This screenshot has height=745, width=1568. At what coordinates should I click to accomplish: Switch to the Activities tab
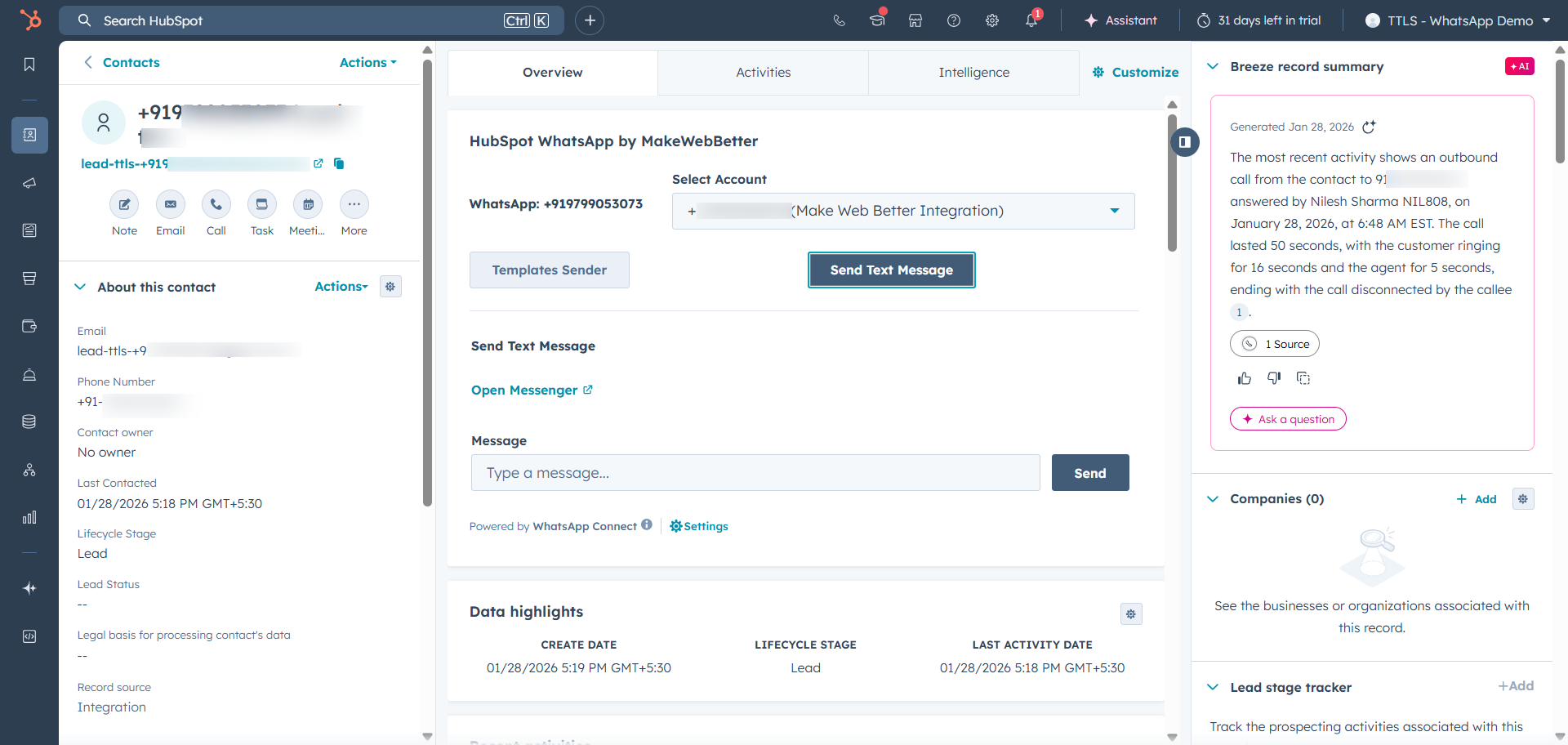point(763,72)
